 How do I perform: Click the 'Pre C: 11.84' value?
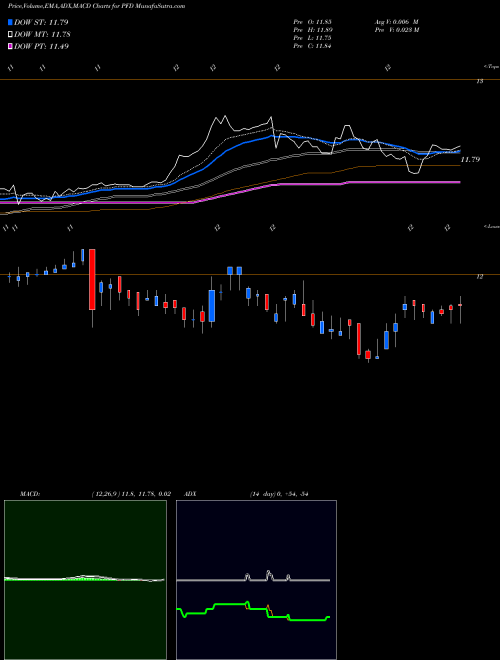[x=312, y=46]
